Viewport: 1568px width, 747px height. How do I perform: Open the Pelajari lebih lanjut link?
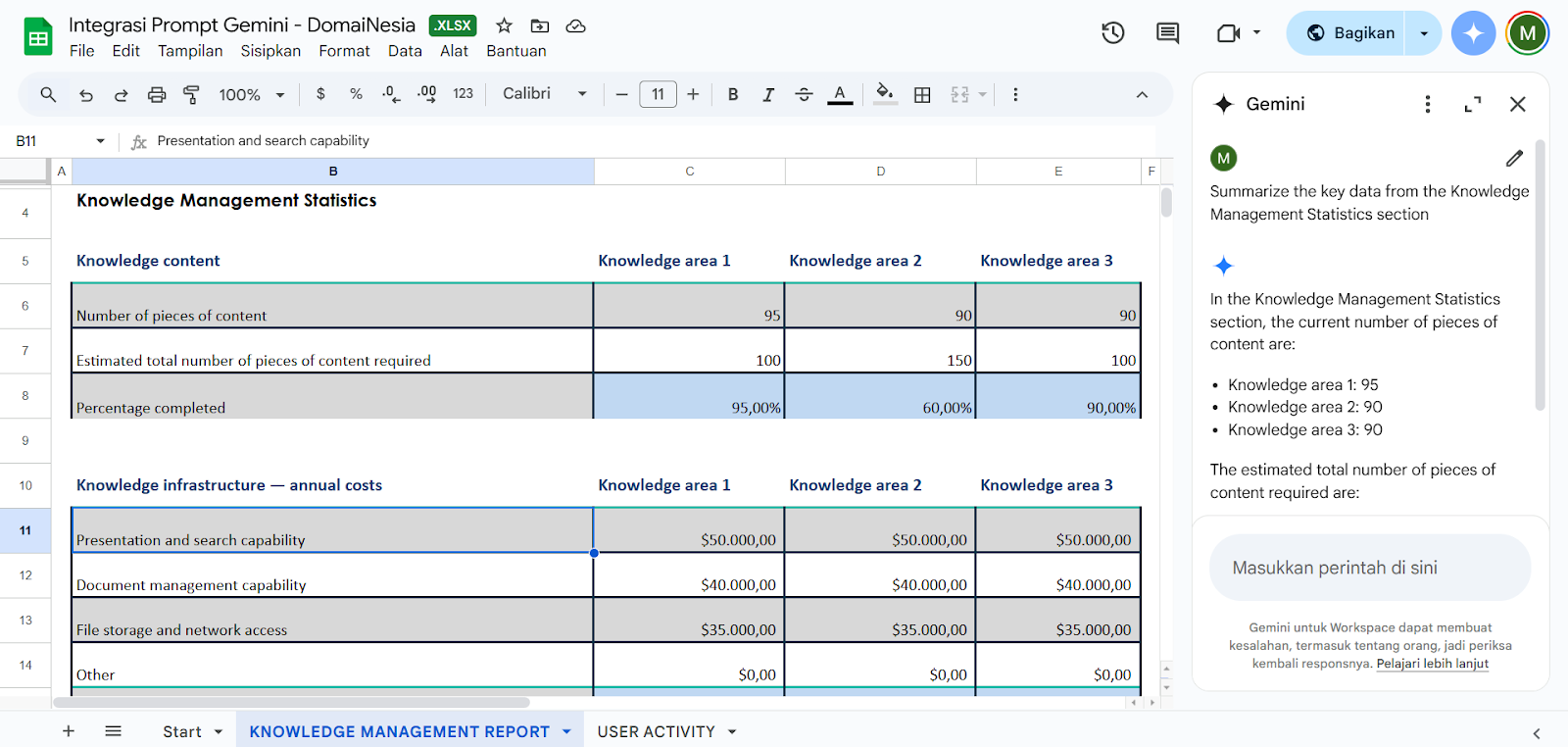point(1432,664)
